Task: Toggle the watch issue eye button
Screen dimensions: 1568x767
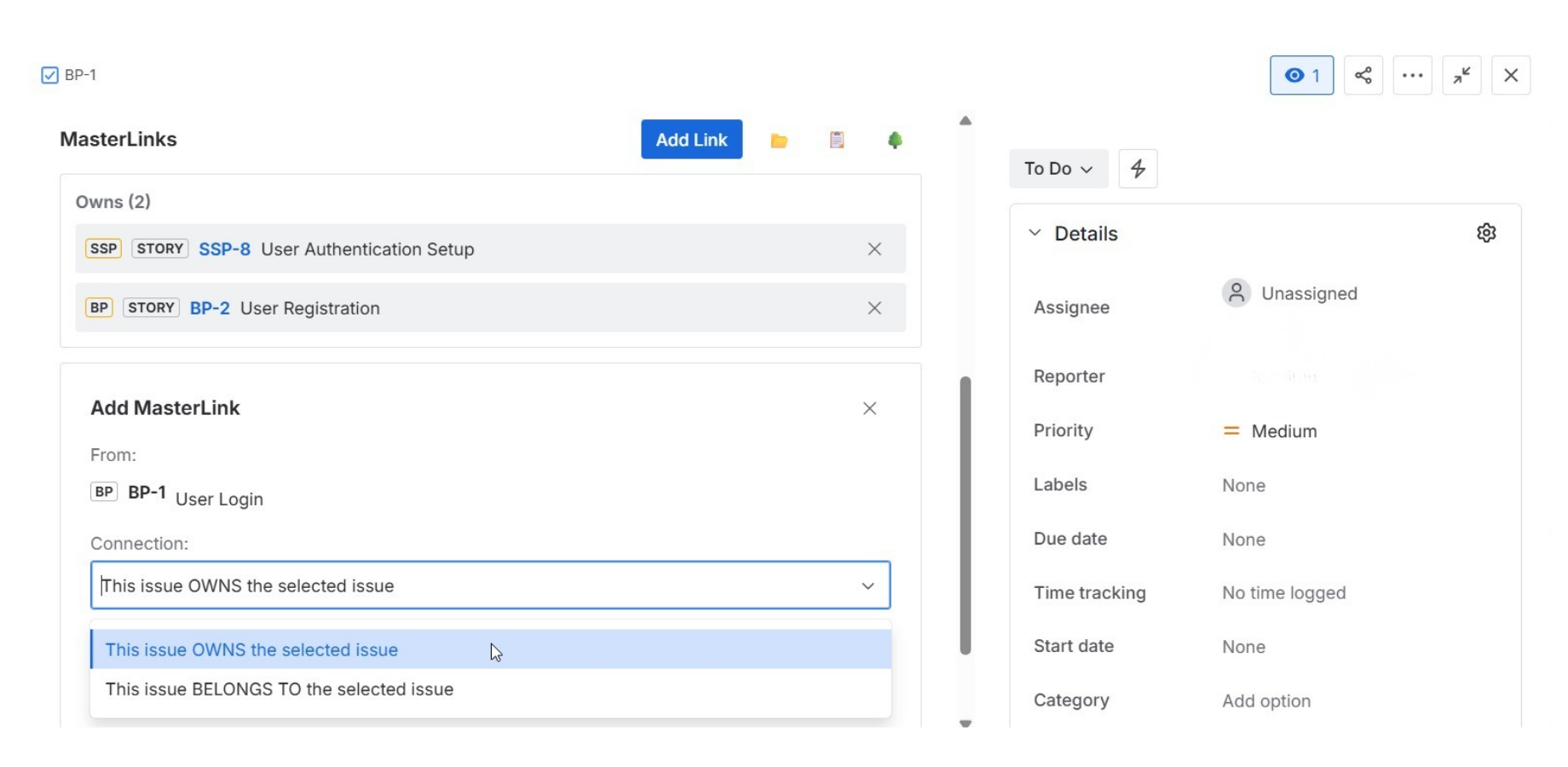Action: pyautogui.click(x=1302, y=75)
